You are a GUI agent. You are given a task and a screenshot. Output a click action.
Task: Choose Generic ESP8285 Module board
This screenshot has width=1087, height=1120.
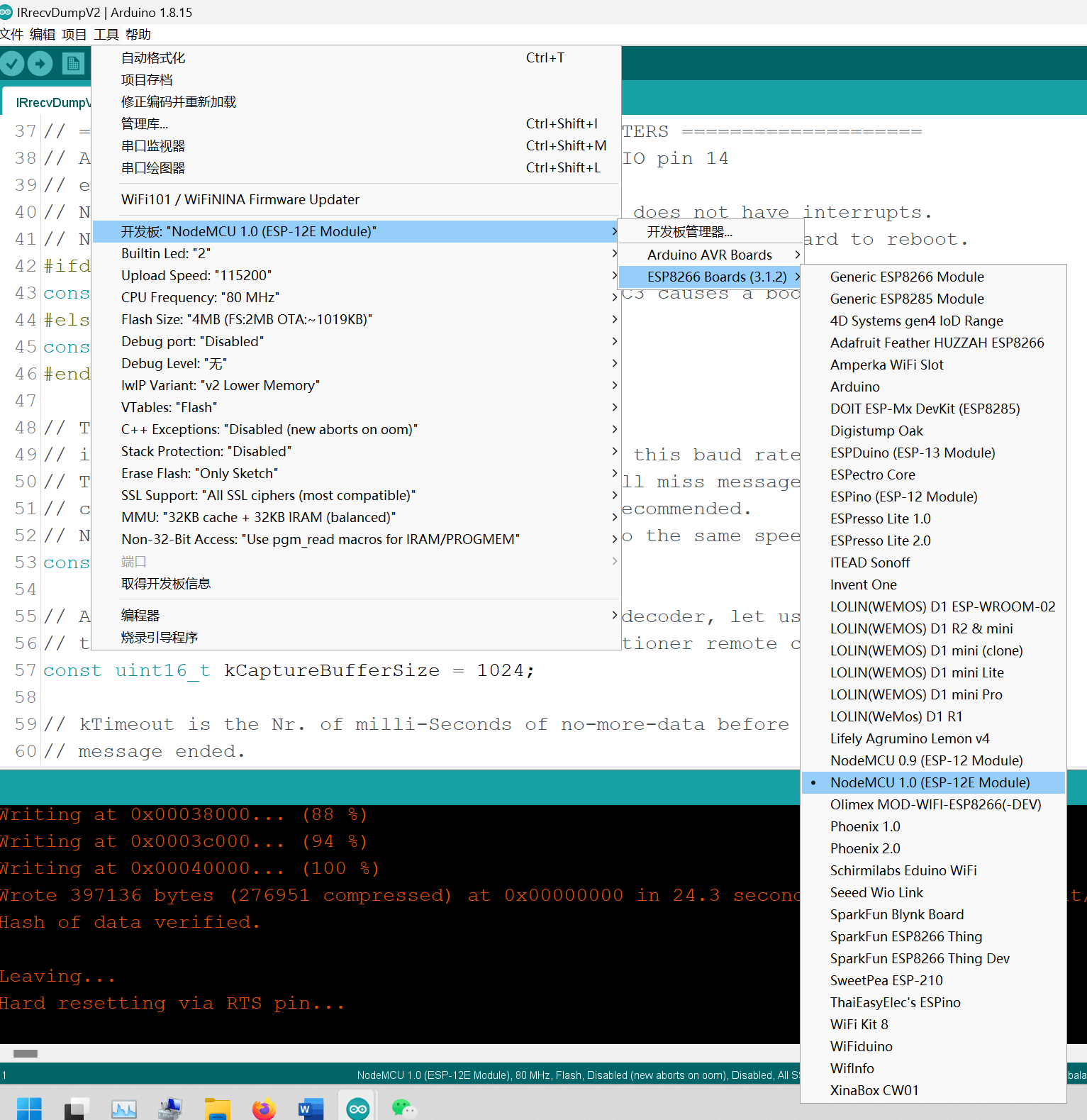(933, 299)
